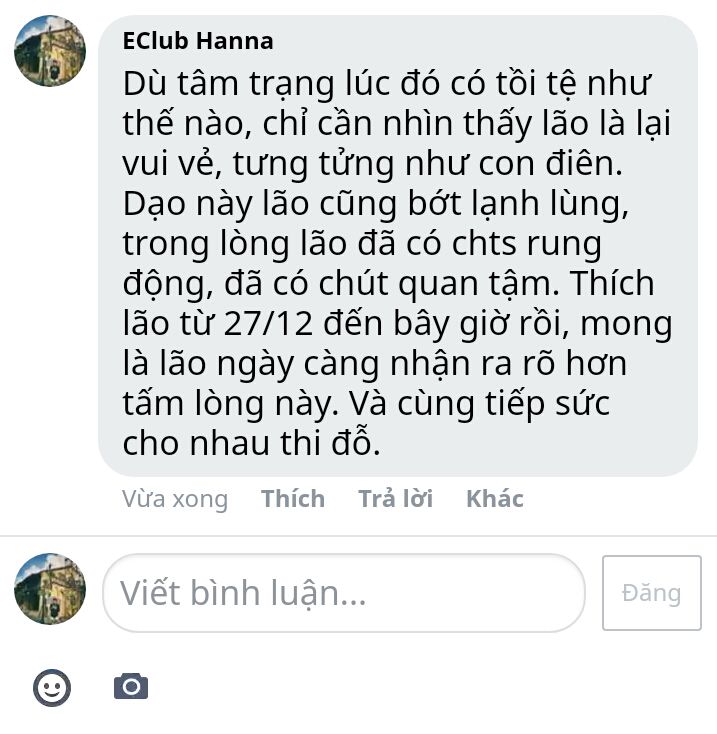Open the emoji sticker picker

(52, 687)
